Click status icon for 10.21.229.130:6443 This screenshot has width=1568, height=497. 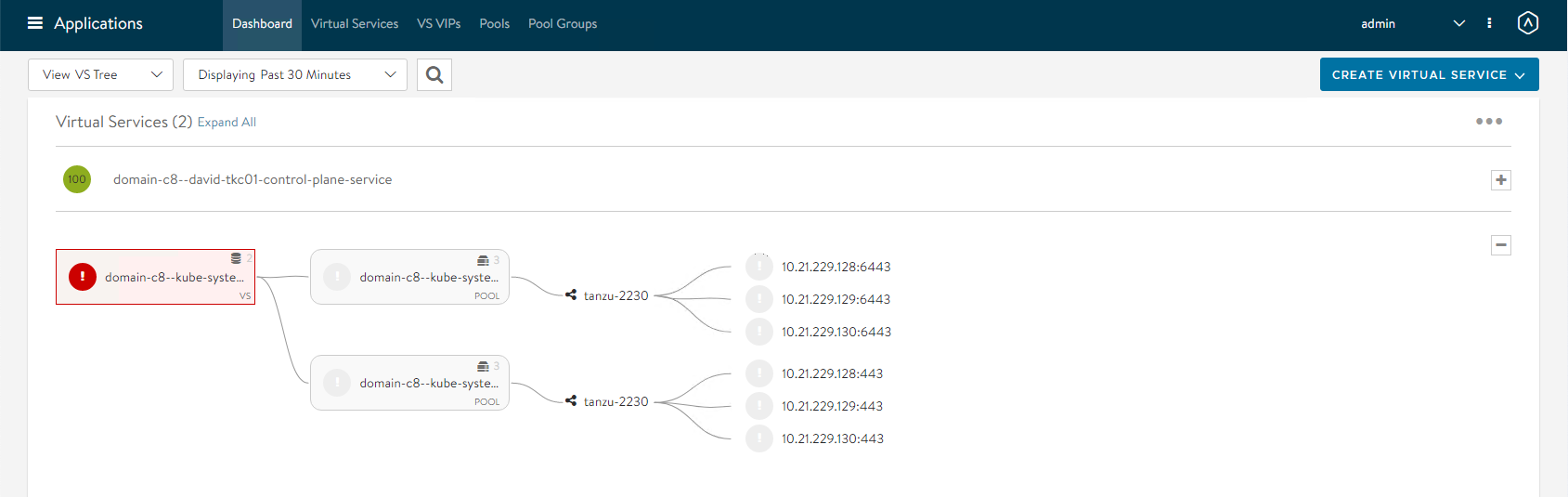pyautogui.click(x=759, y=332)
